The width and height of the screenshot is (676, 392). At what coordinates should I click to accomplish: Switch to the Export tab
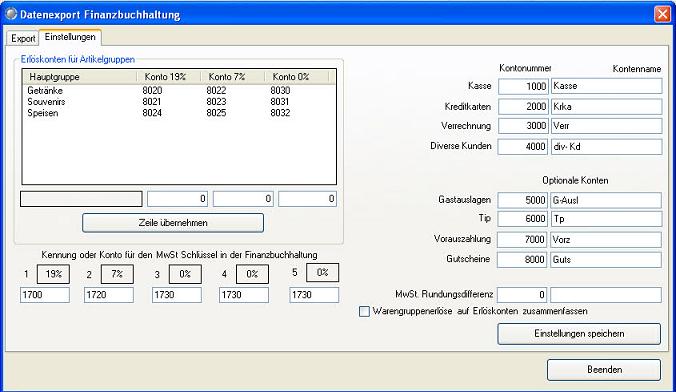click(23, 38)
